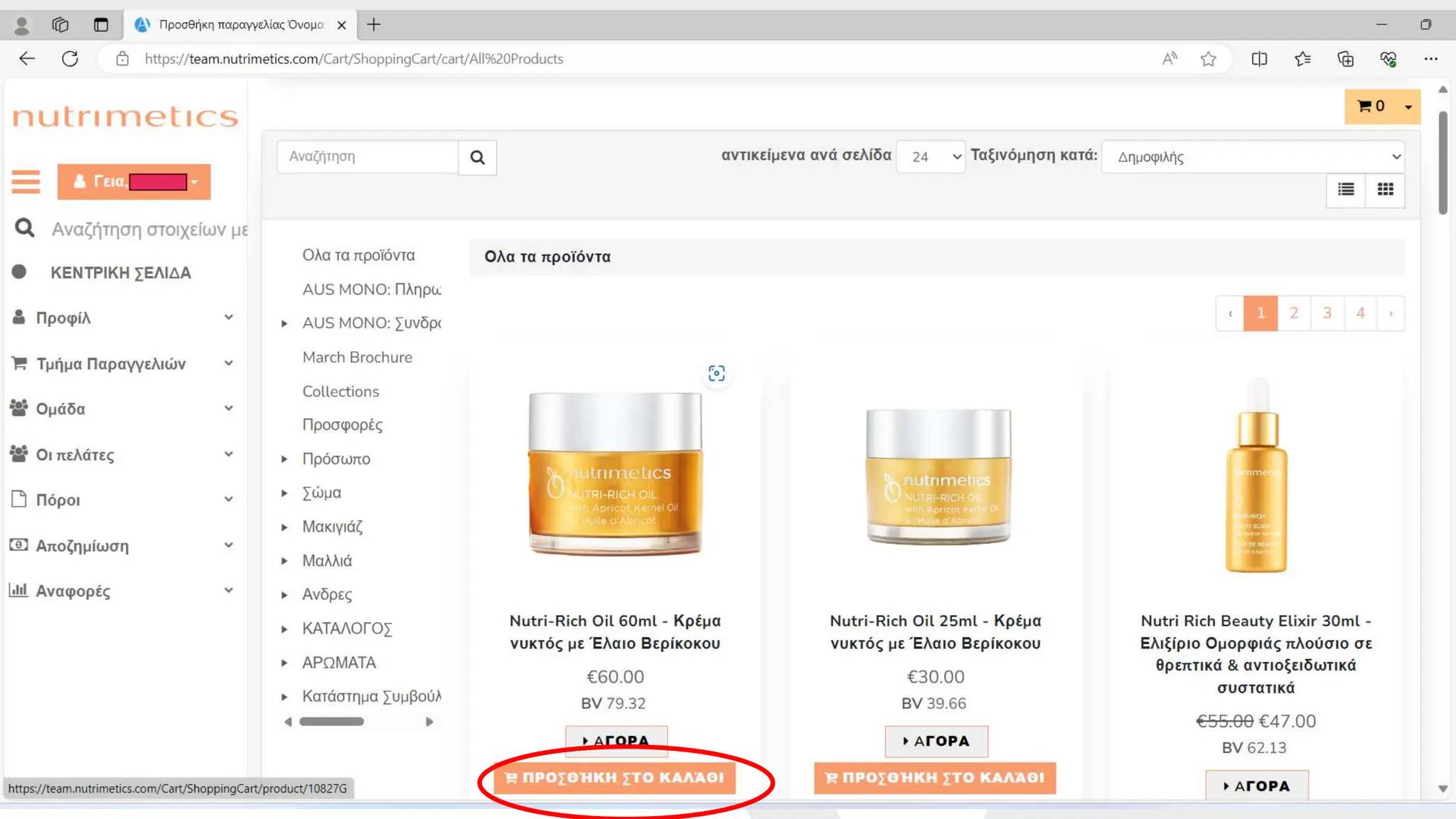
Task: Open browser split screen view
Action: point(1259,59)
